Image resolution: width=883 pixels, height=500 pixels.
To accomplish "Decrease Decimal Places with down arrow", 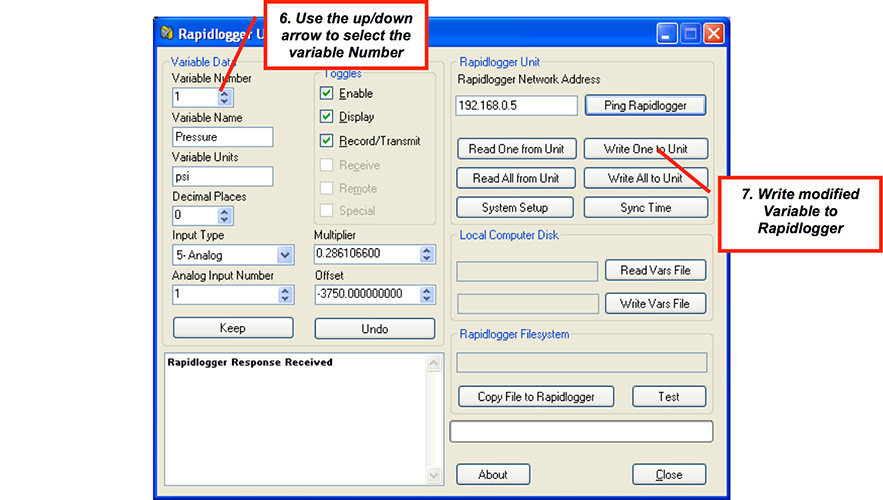I will point(225,219).
